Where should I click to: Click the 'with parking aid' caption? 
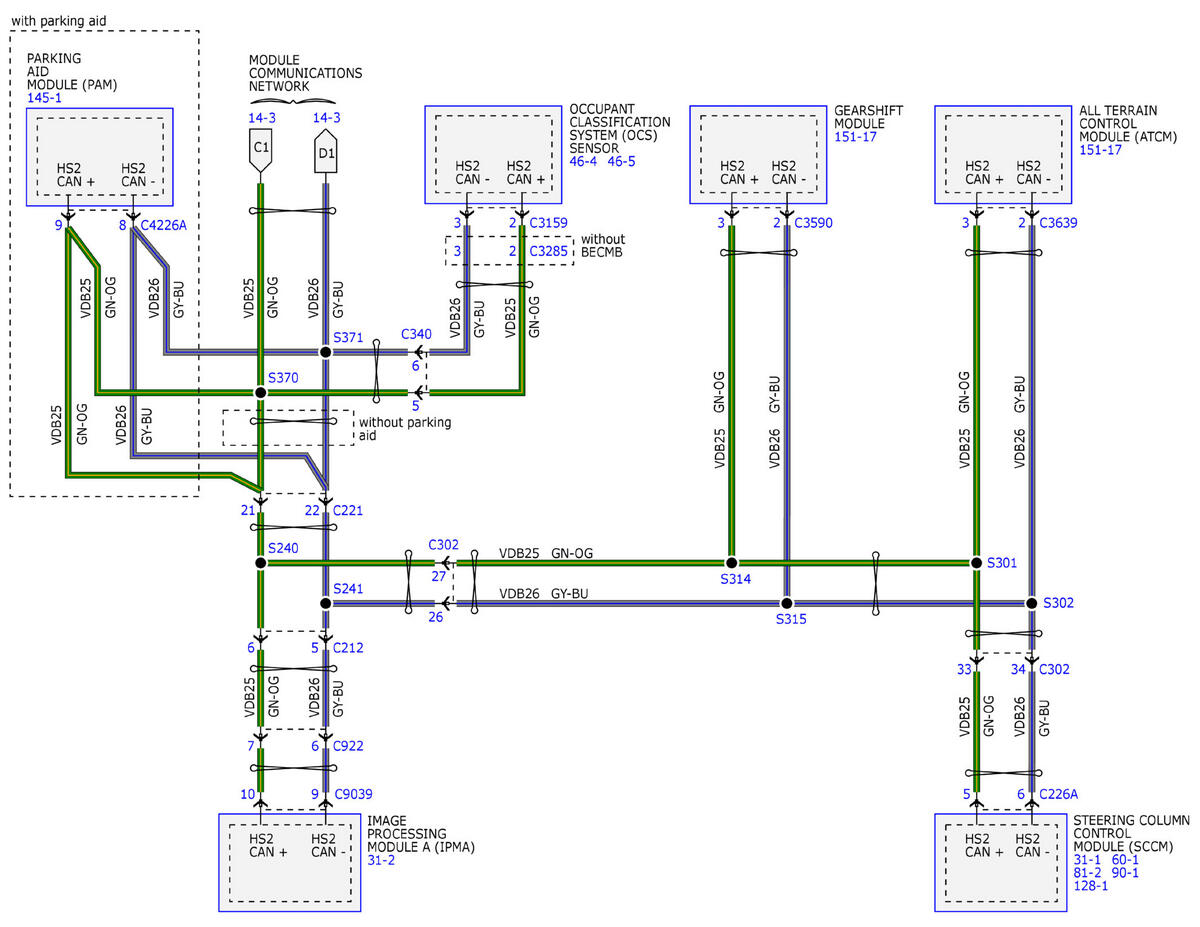click(58, 20)
